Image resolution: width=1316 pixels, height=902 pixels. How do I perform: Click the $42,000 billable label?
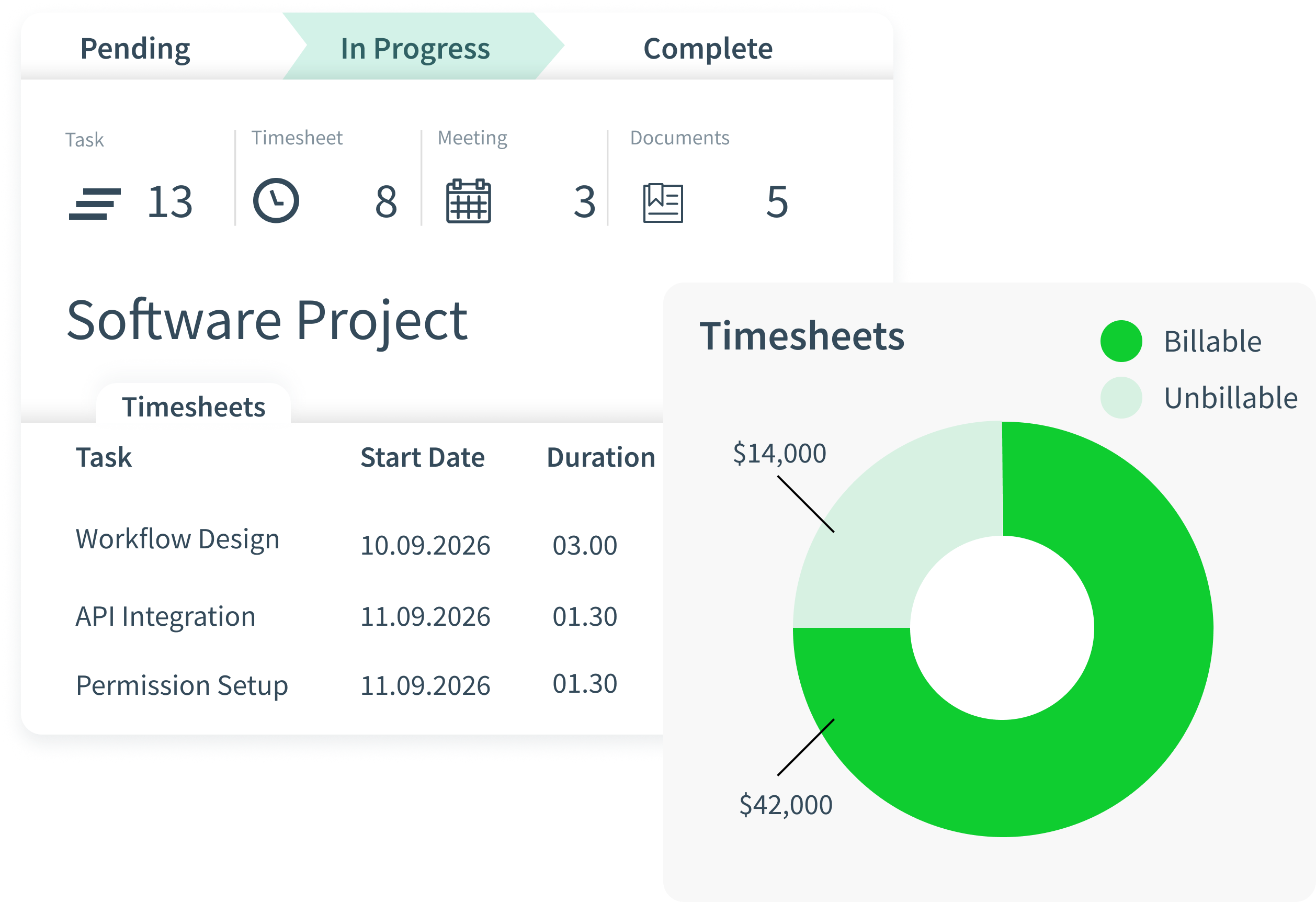click(x=784, y=804)
